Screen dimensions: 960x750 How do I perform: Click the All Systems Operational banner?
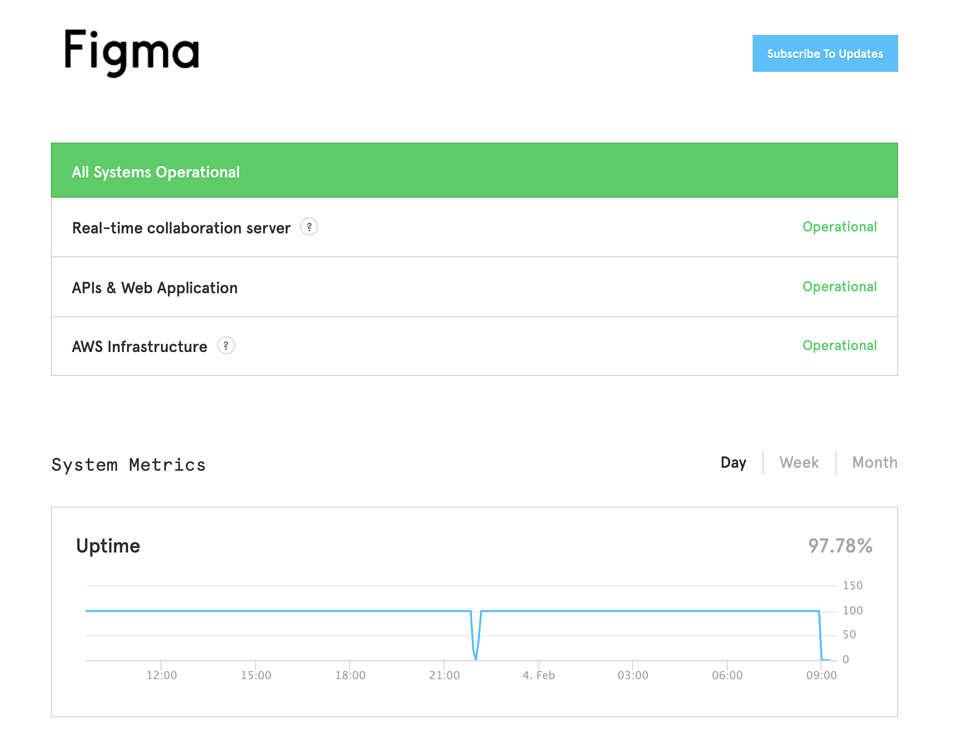[474, 171]
